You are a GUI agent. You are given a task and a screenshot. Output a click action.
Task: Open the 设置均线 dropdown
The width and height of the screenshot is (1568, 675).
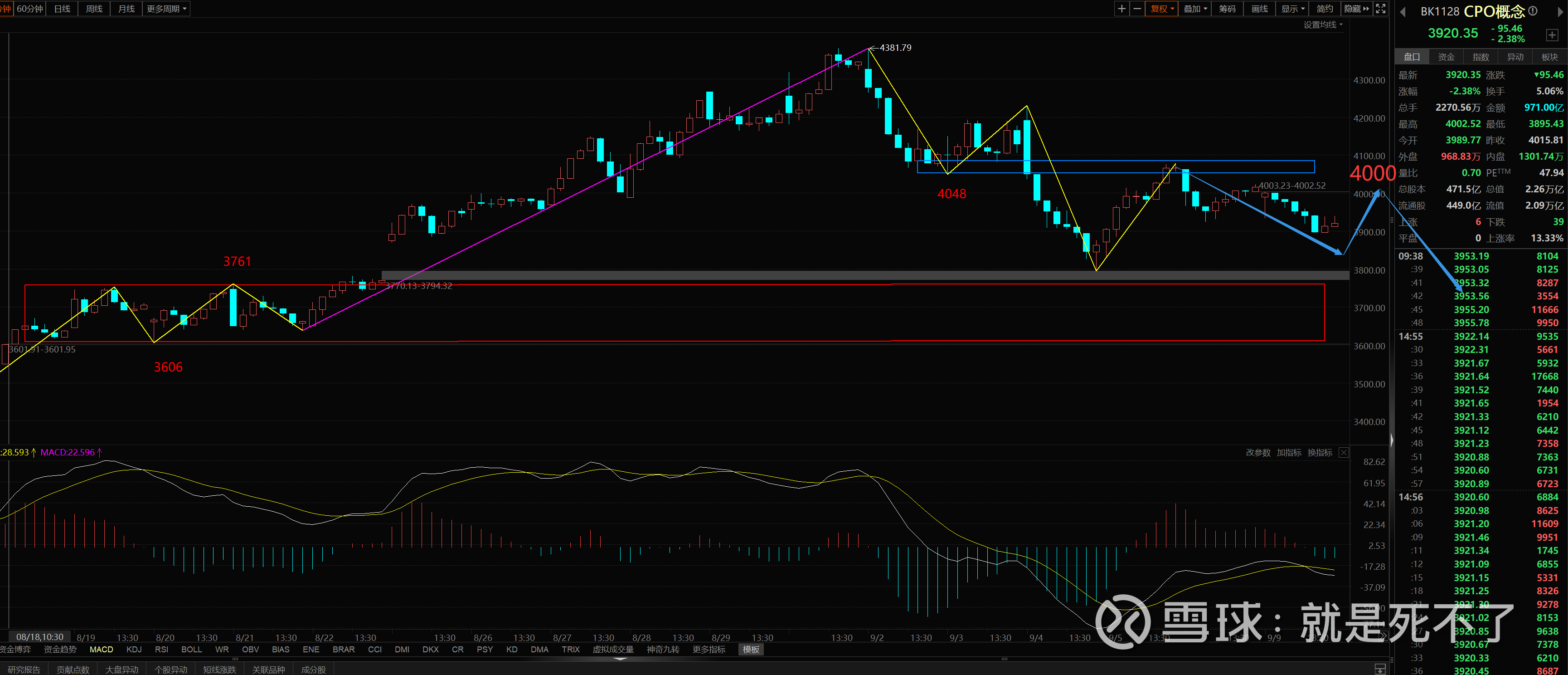click(1322, 24)
